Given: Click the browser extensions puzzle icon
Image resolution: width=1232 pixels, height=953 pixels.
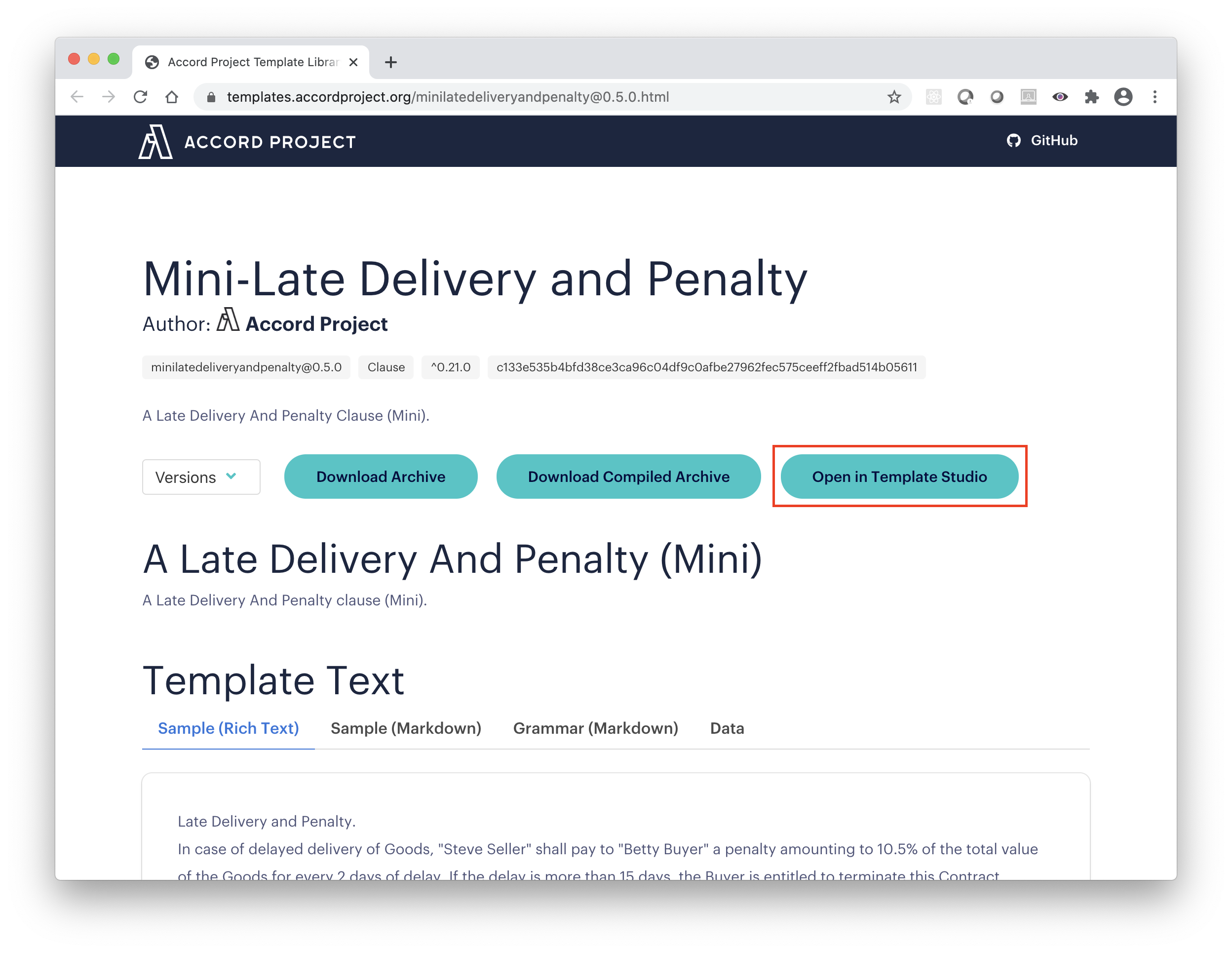Looking at the screenshot, I should pyautogui.click(x=1091, y=97).
